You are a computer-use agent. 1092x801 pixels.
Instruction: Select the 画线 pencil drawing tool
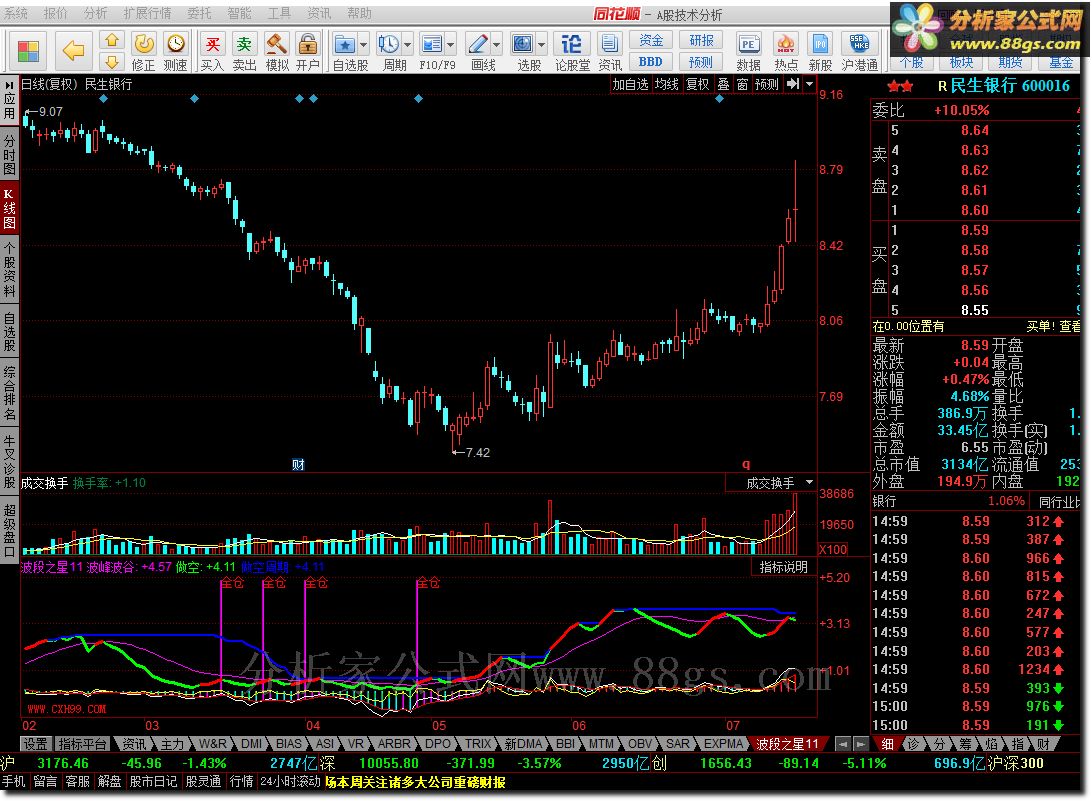[478, 45]
